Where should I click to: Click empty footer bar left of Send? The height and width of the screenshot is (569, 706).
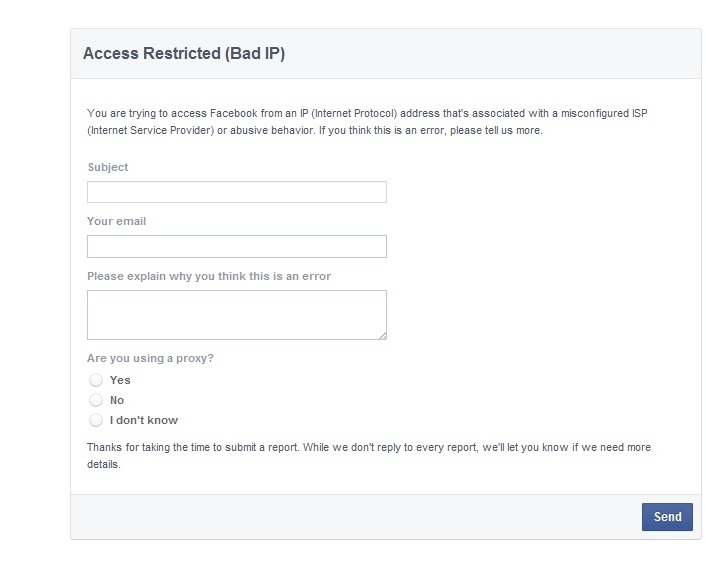click(350, 517)
